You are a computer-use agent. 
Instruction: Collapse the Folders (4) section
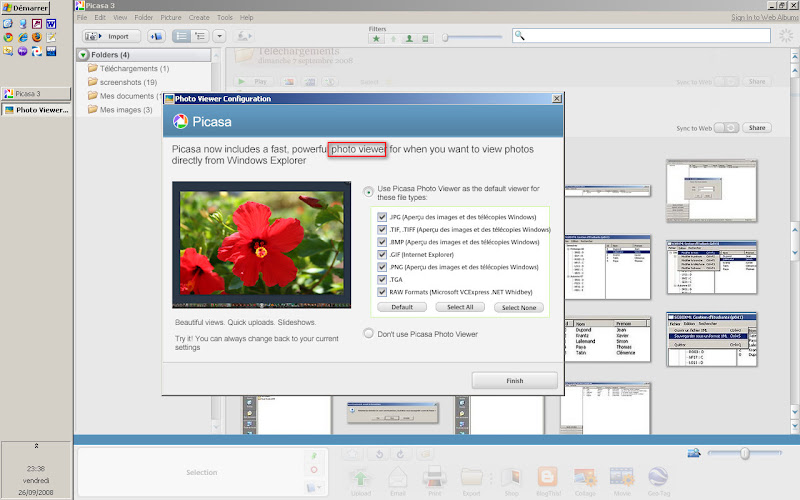coord(83,55)
